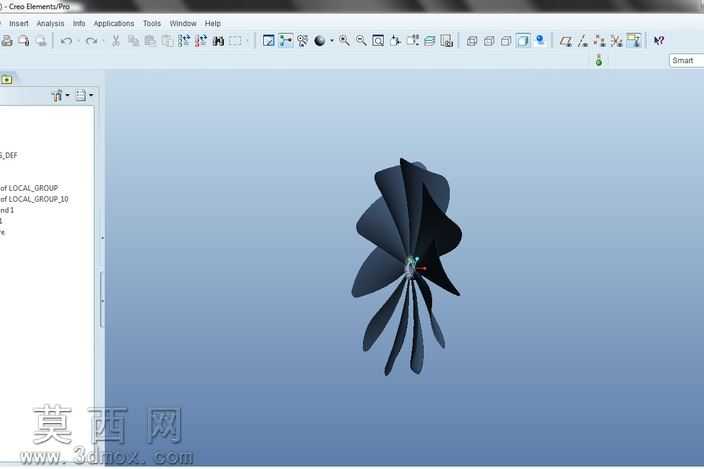
Task: Toggle the Sketch view window icon
Action: tap(268, 41)
